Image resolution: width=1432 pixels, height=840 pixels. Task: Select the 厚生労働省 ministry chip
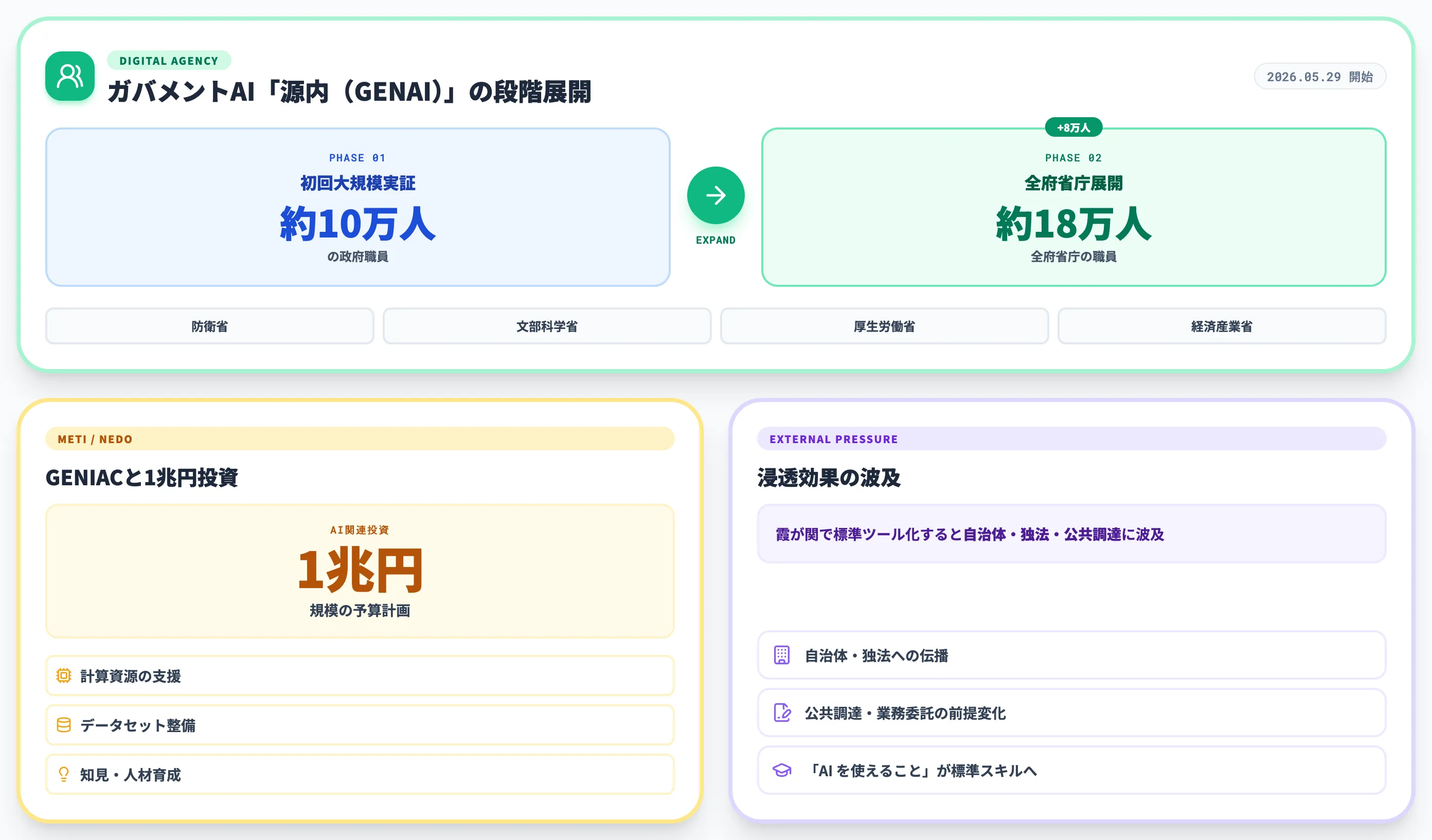pyautogui.click(x=884, y=326)
